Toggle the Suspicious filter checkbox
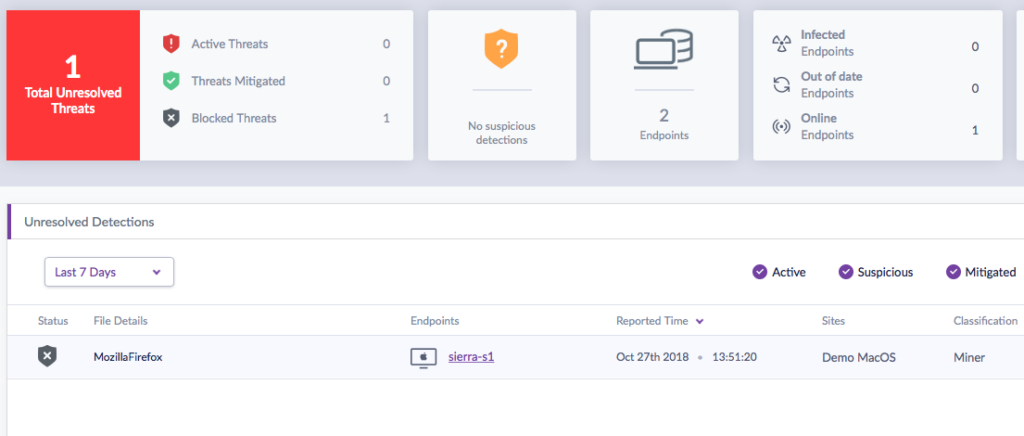The image size is (1024, 436). coord(846,272)
